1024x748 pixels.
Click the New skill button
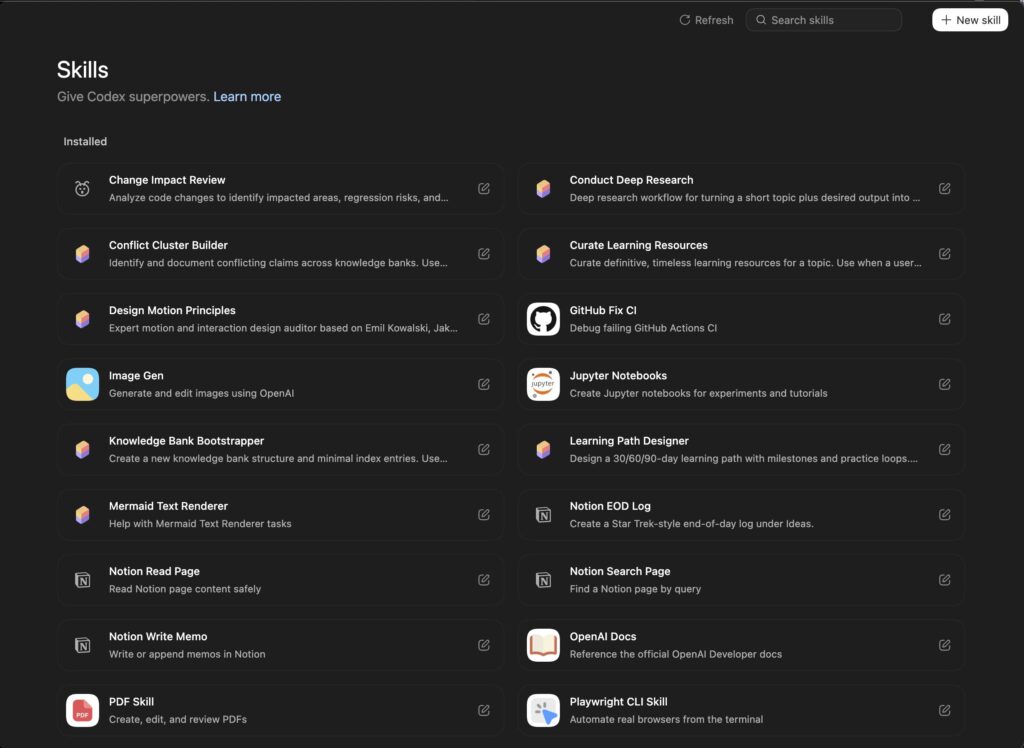969,19
